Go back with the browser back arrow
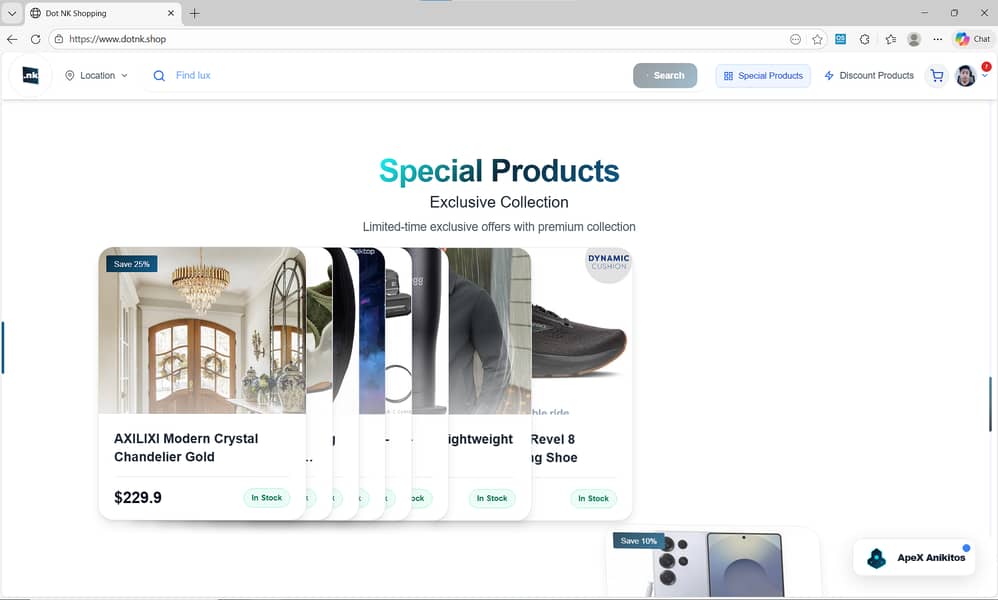 tap(12, 39)
